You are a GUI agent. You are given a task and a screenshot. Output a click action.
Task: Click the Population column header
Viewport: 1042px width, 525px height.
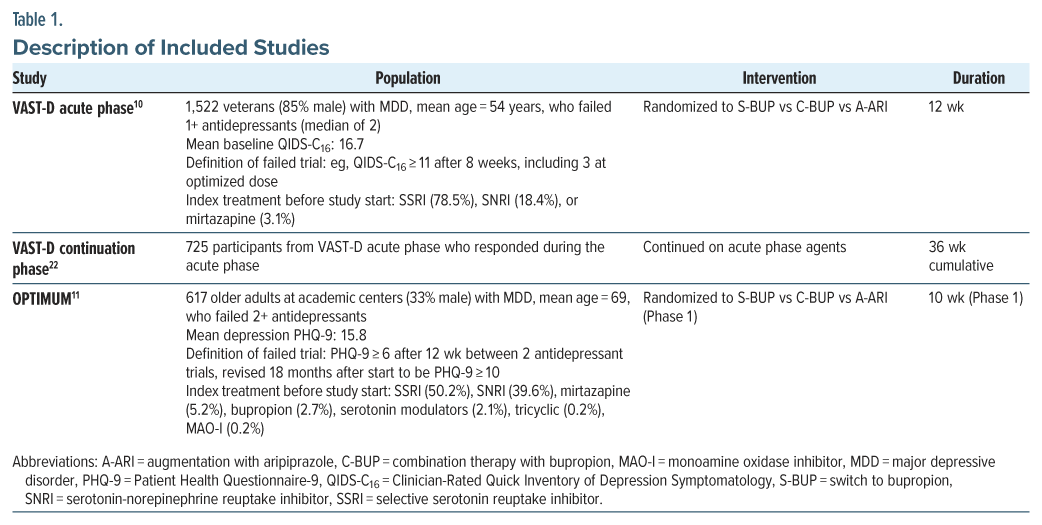[407, 78]
